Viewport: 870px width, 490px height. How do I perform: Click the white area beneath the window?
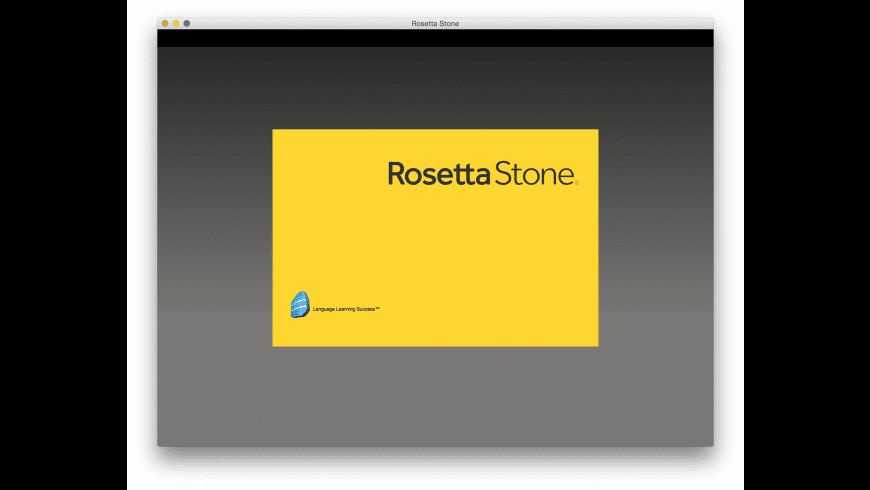pyautogui.click(x=435, y=470)
